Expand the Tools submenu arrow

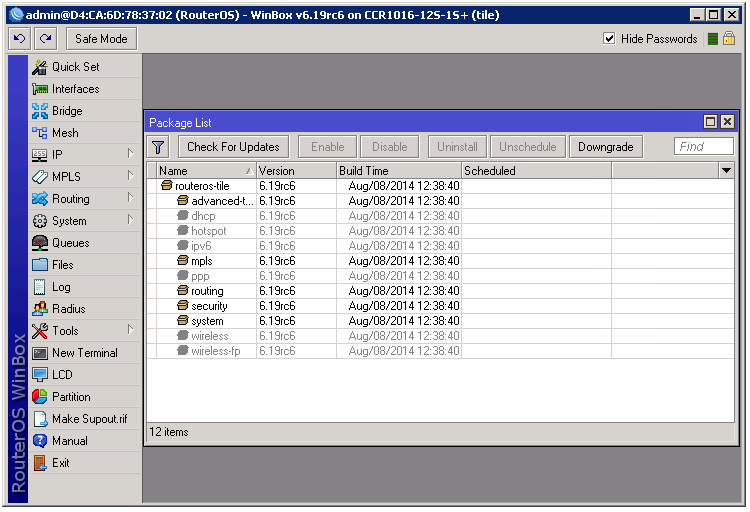[130, 330]
